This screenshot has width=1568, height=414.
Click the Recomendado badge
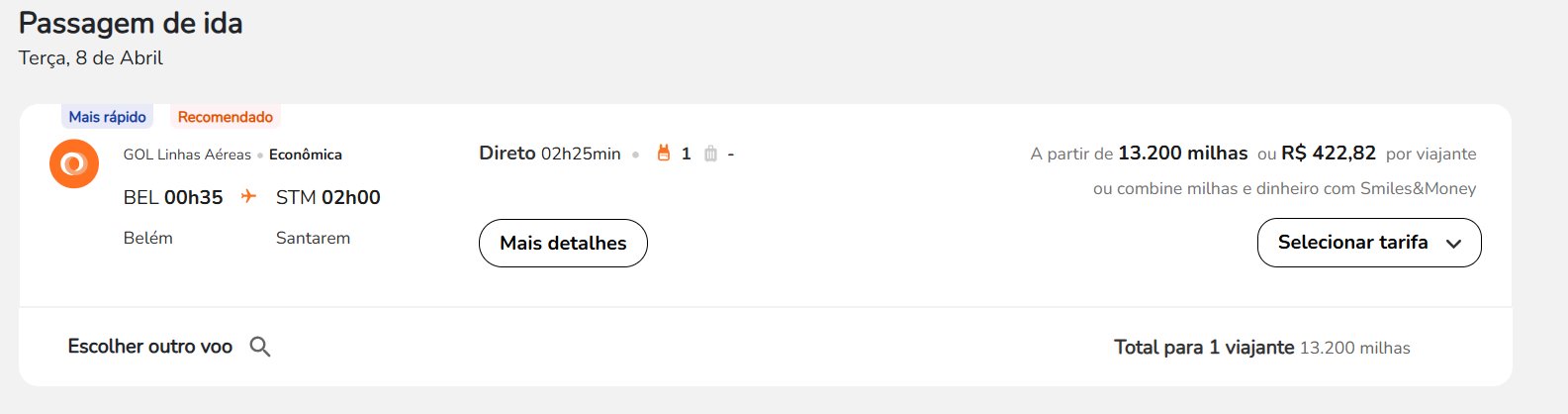tap(226, 117)
